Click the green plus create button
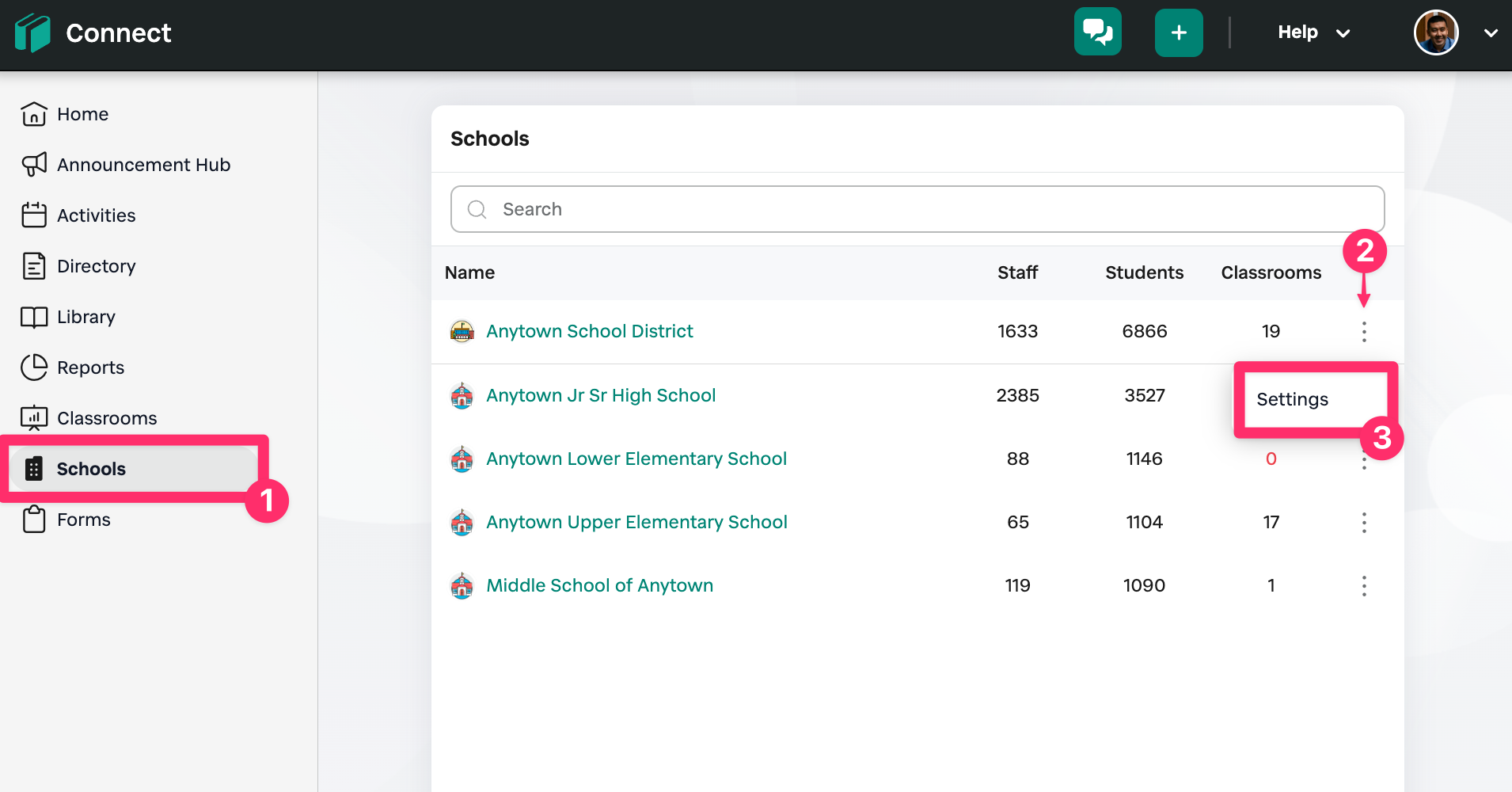Image resolution: width=1512 pixels, height=792 pixels. click(x=1179, y=32)
